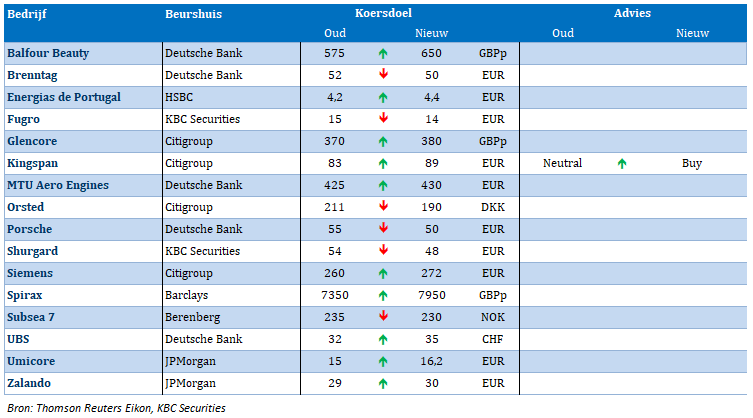Click the Advies header
This screenshot has height=418, width=753.
click(632, 13)
